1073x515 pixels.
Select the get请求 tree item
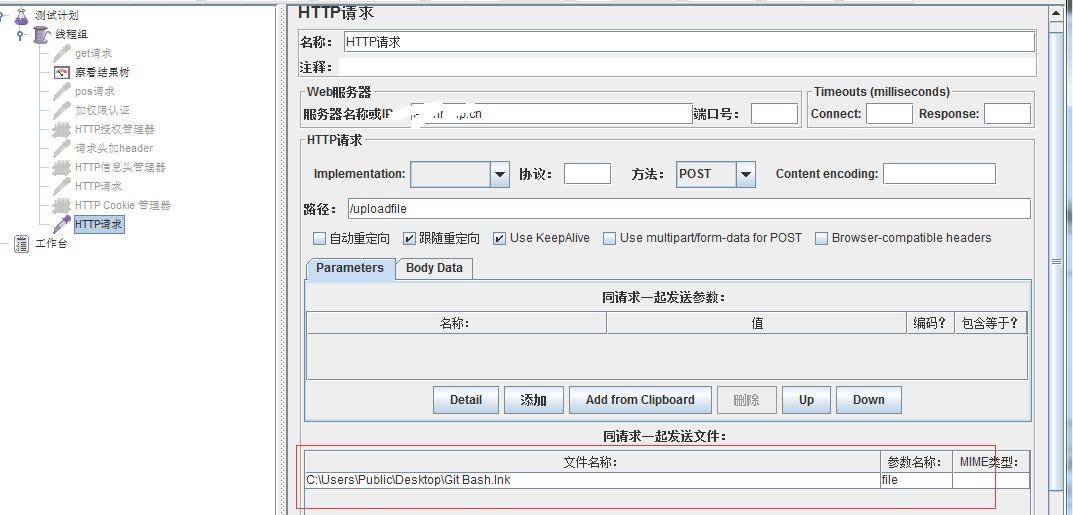click(x=93, y=53)
